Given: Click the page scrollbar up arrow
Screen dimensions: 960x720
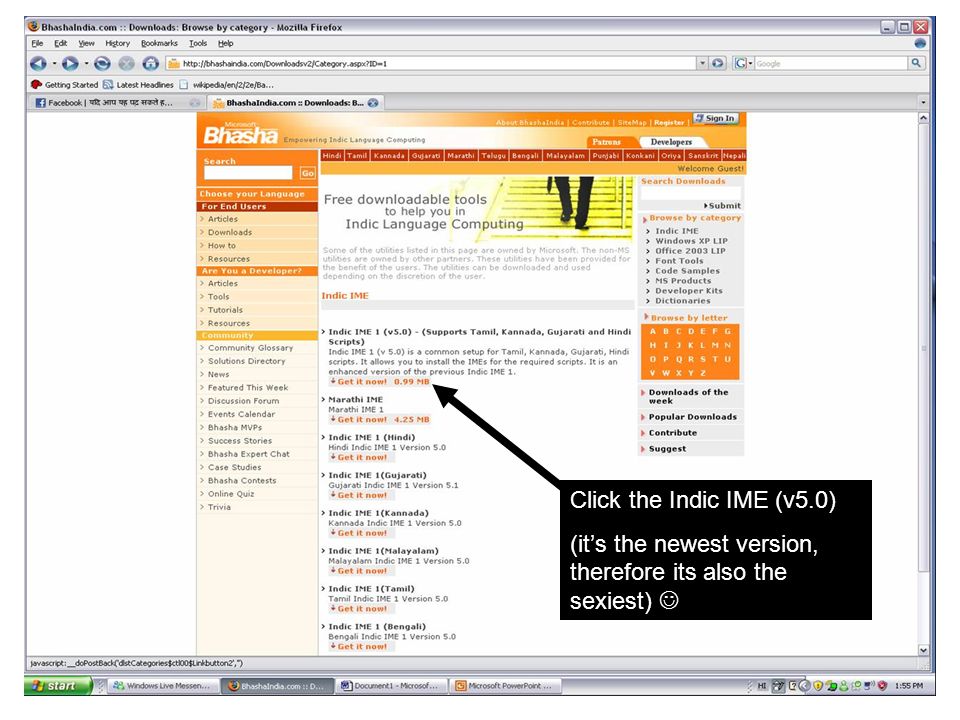Looking at the screenshot, I should point(923,118).
